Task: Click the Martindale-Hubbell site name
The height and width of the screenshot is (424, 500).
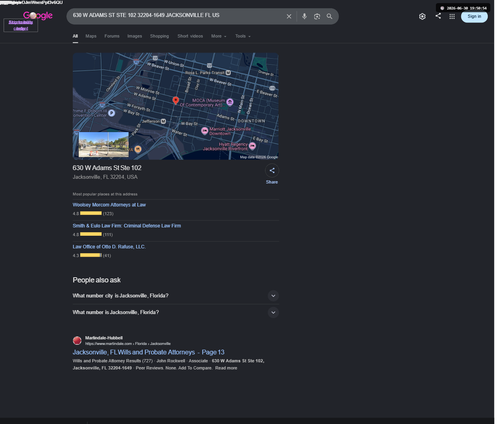Action: click(x=104, y=338)
